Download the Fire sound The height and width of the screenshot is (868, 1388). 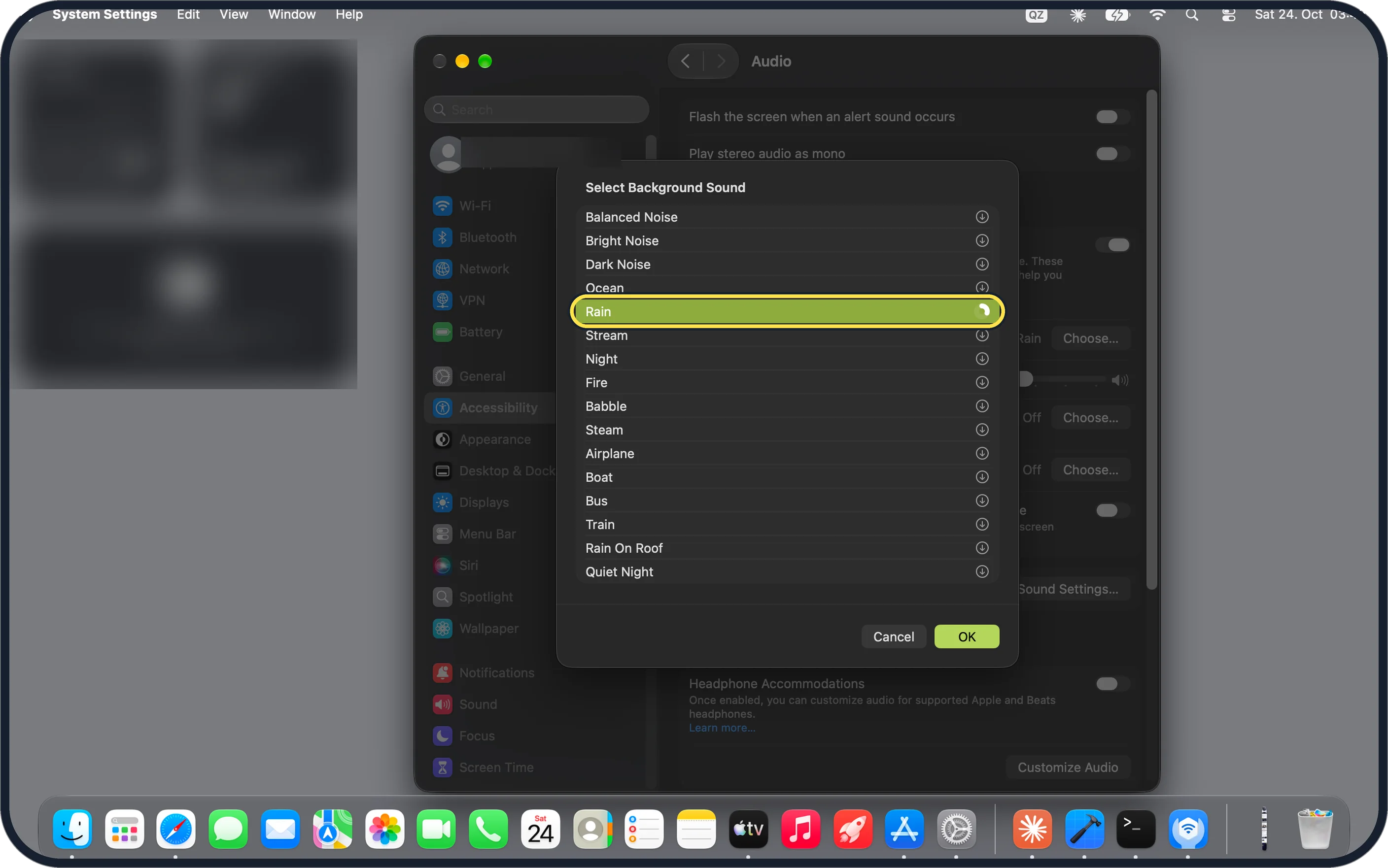click(x=982, y=382)
